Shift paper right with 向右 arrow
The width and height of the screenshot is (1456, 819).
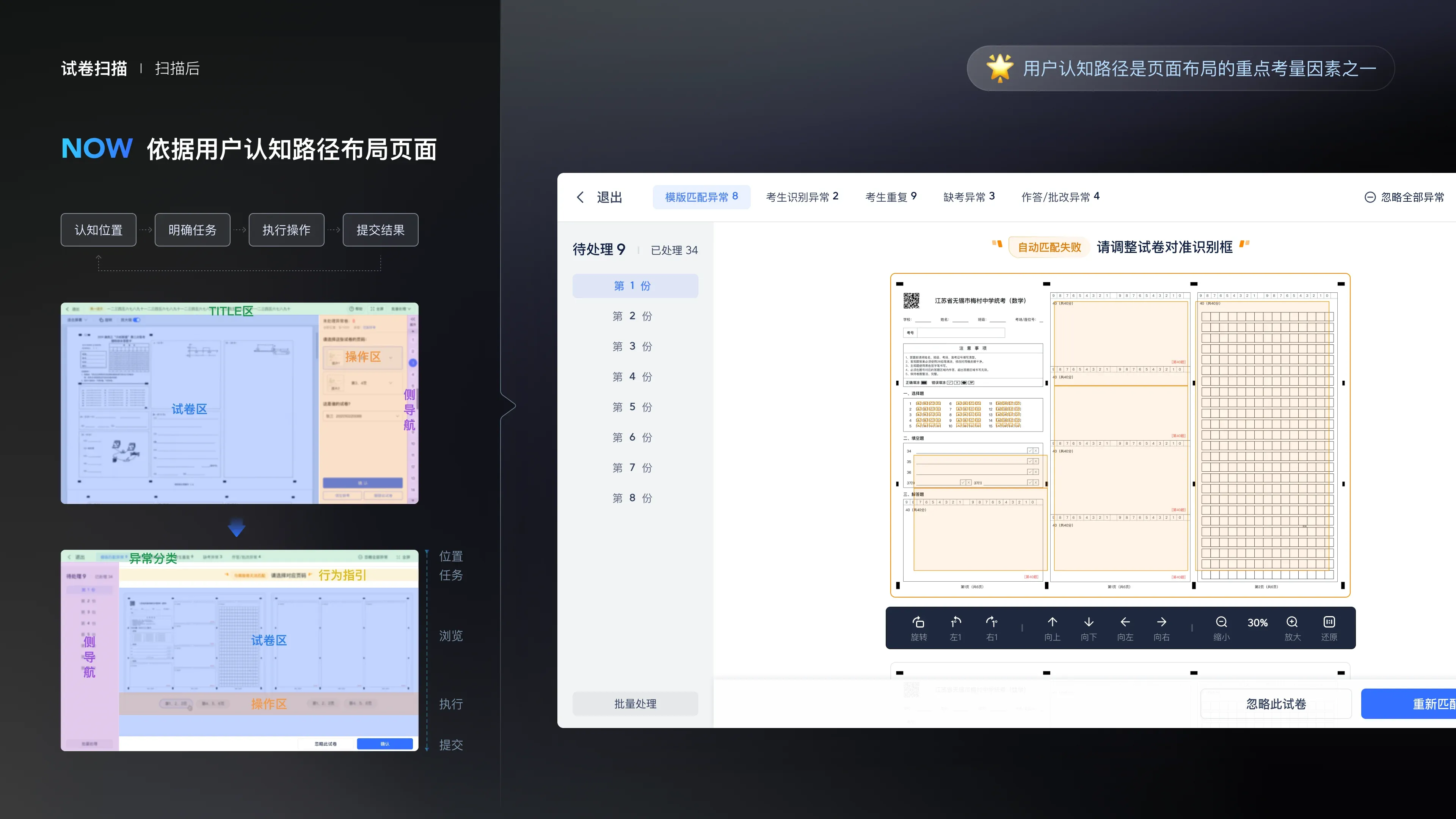click(x=1161, y=622)
